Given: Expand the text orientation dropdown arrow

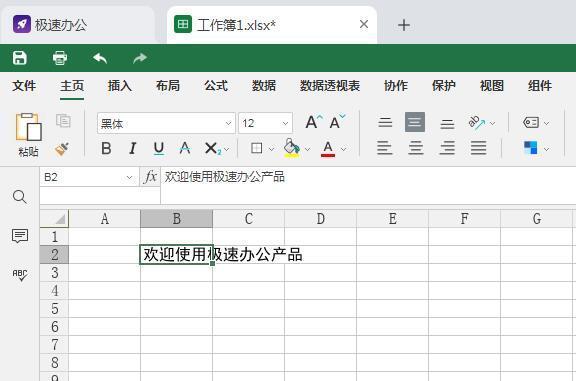Looking at the screenshot, I should pos(493,123).
